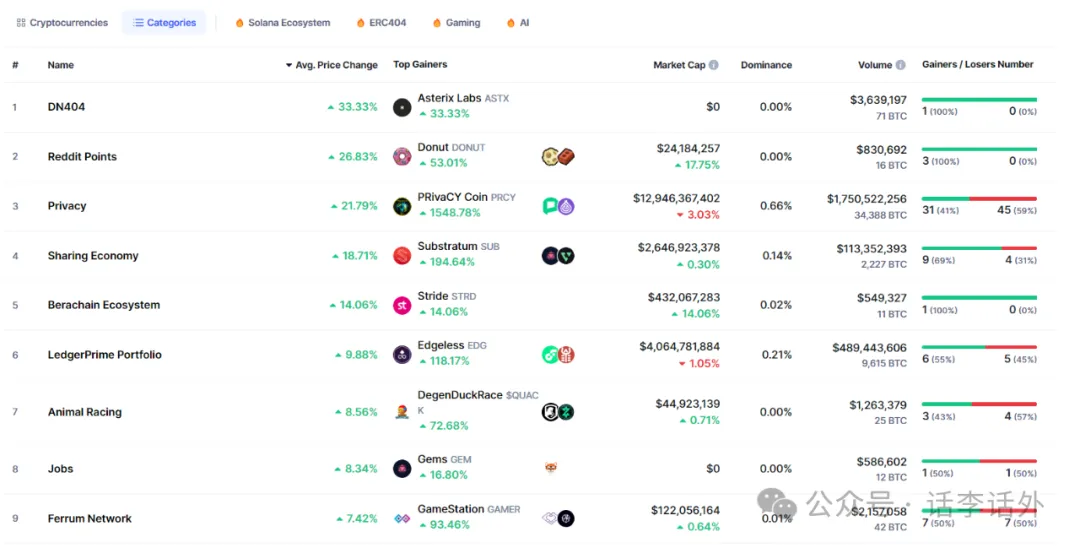Viewport: 1080px width, 548px height.
Task: Open the Cryptocurrencies tab
Action: pos(62,23)
